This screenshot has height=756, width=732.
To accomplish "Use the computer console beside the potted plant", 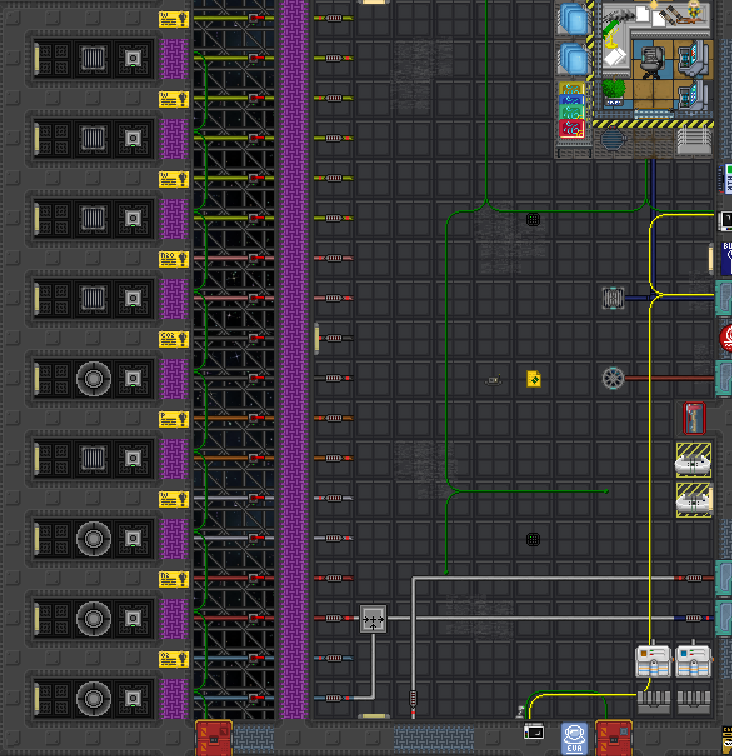I will [692, 96].
